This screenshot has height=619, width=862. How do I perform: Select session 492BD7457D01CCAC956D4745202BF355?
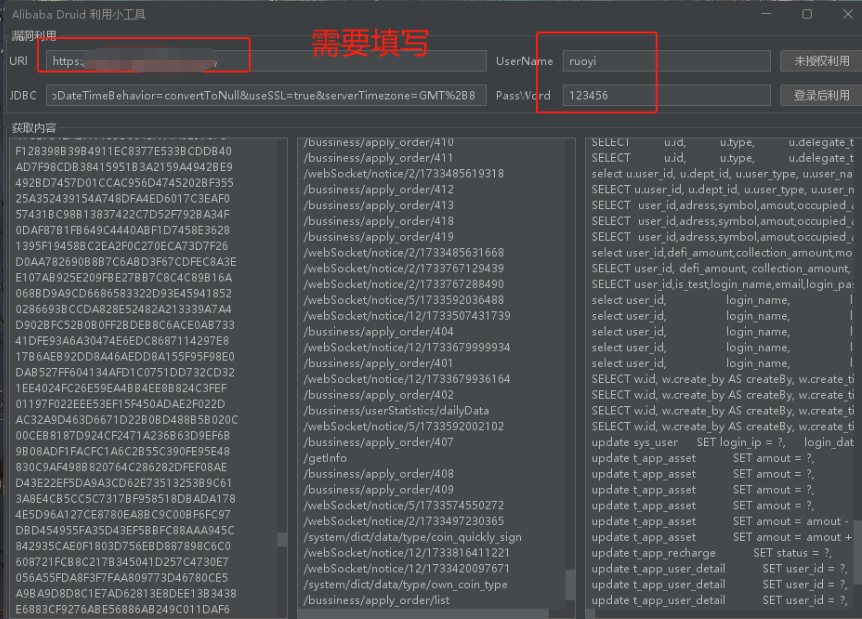[x=124, y=183]
